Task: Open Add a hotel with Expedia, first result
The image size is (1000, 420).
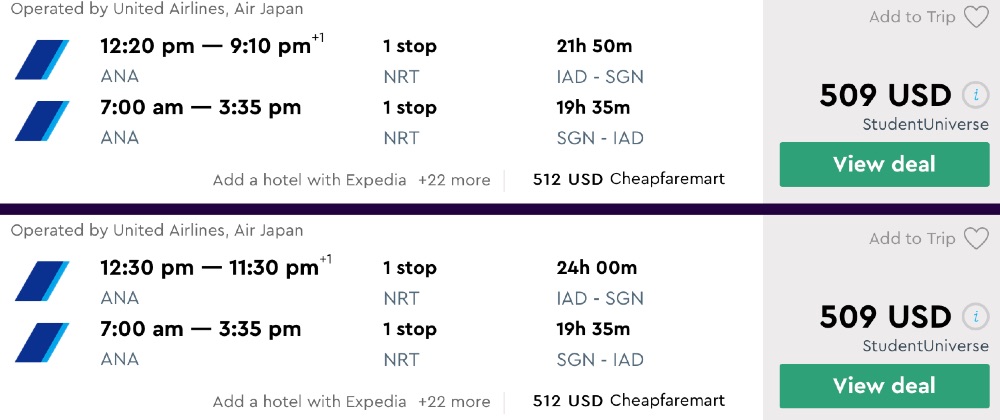Action: coord(310,180)
